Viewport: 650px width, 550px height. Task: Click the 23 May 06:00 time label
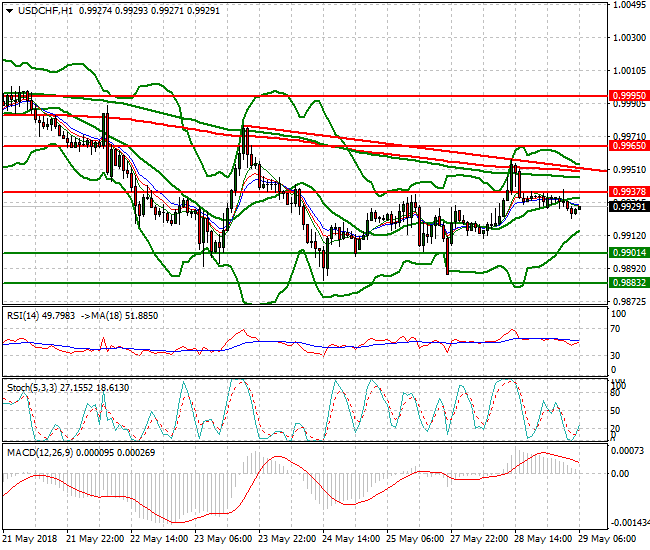223,539
